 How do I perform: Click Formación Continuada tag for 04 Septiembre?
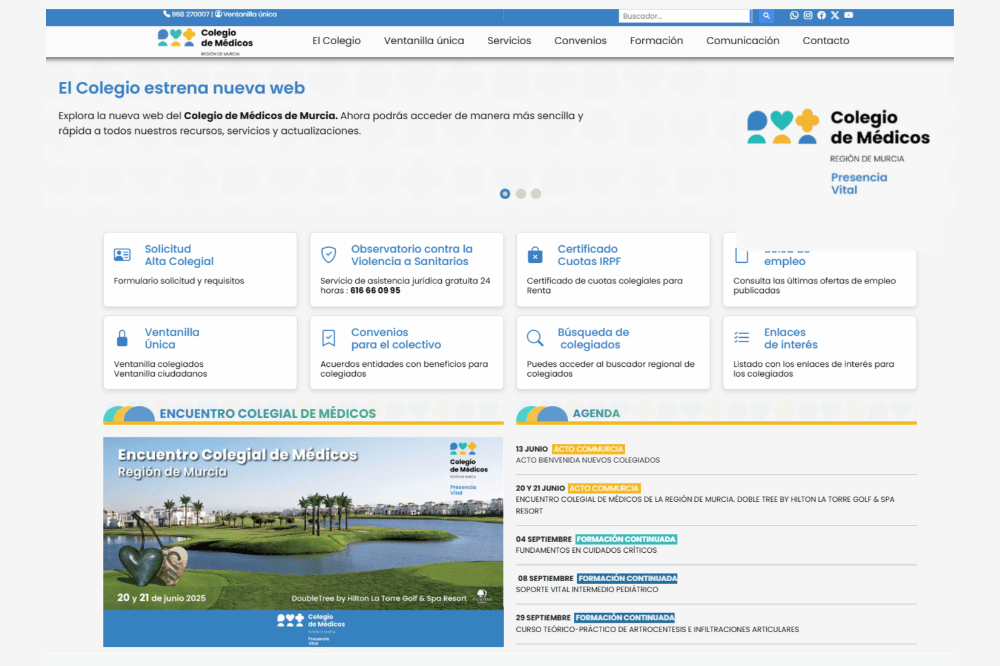626,539
